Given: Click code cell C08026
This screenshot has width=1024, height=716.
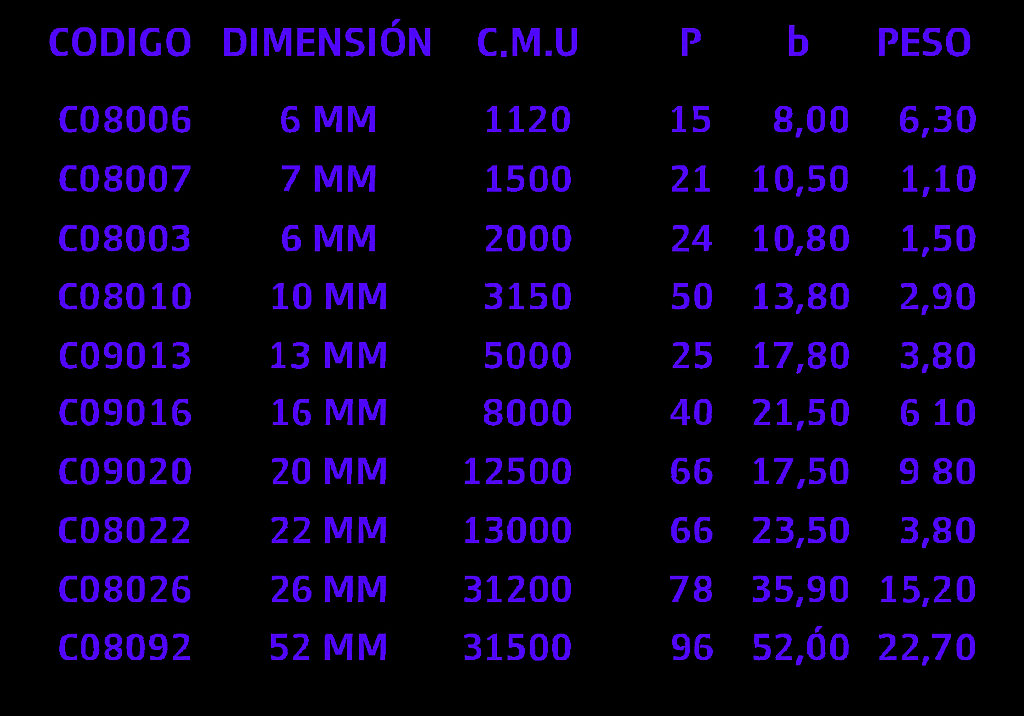Looking at the screenshot, I should tap(125, 589).
